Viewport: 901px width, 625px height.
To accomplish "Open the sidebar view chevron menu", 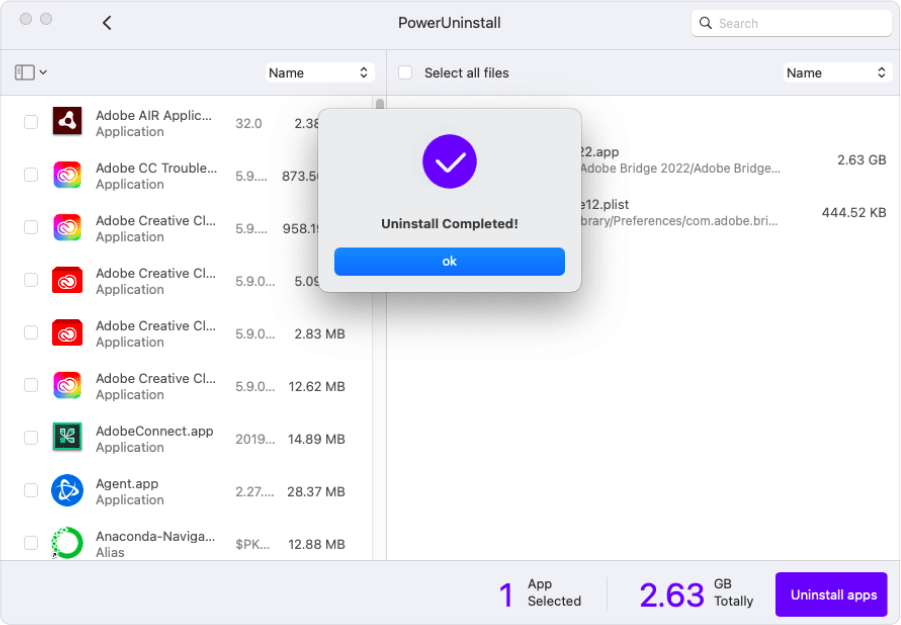I will pos(43,72).
